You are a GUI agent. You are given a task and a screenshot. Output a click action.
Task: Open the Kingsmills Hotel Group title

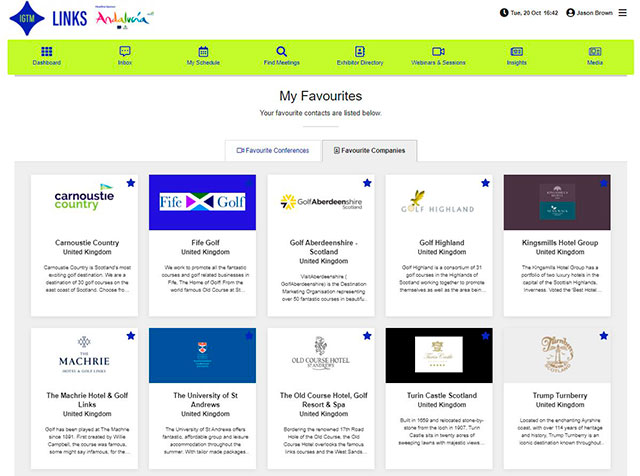pyautogui.click(x=560, y=242)
